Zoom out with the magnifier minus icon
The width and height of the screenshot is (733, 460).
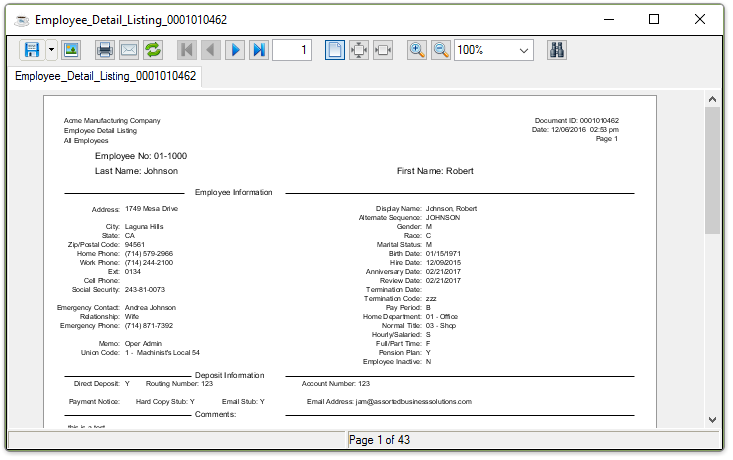tap(441, 50)
